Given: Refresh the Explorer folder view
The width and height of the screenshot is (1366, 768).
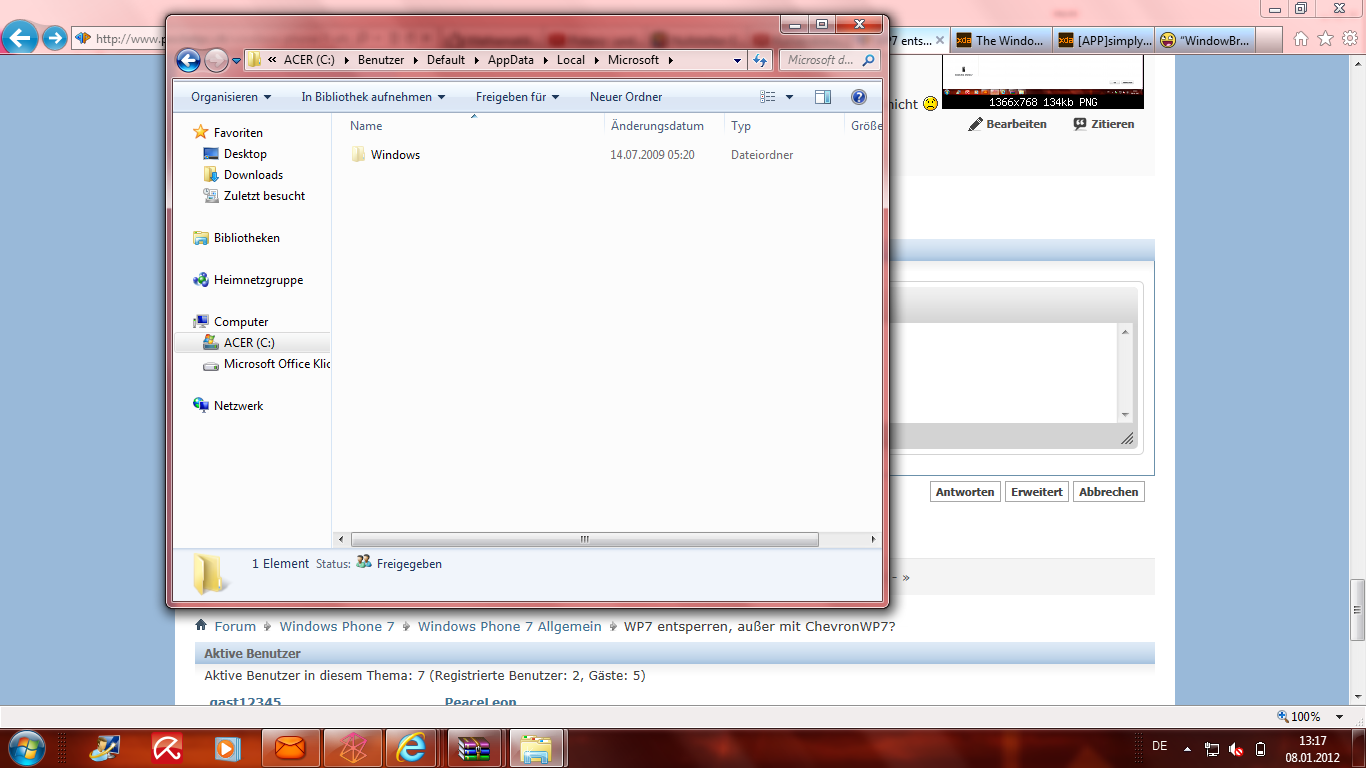Looking at the screenshot, I should click(x=760, y=60).
